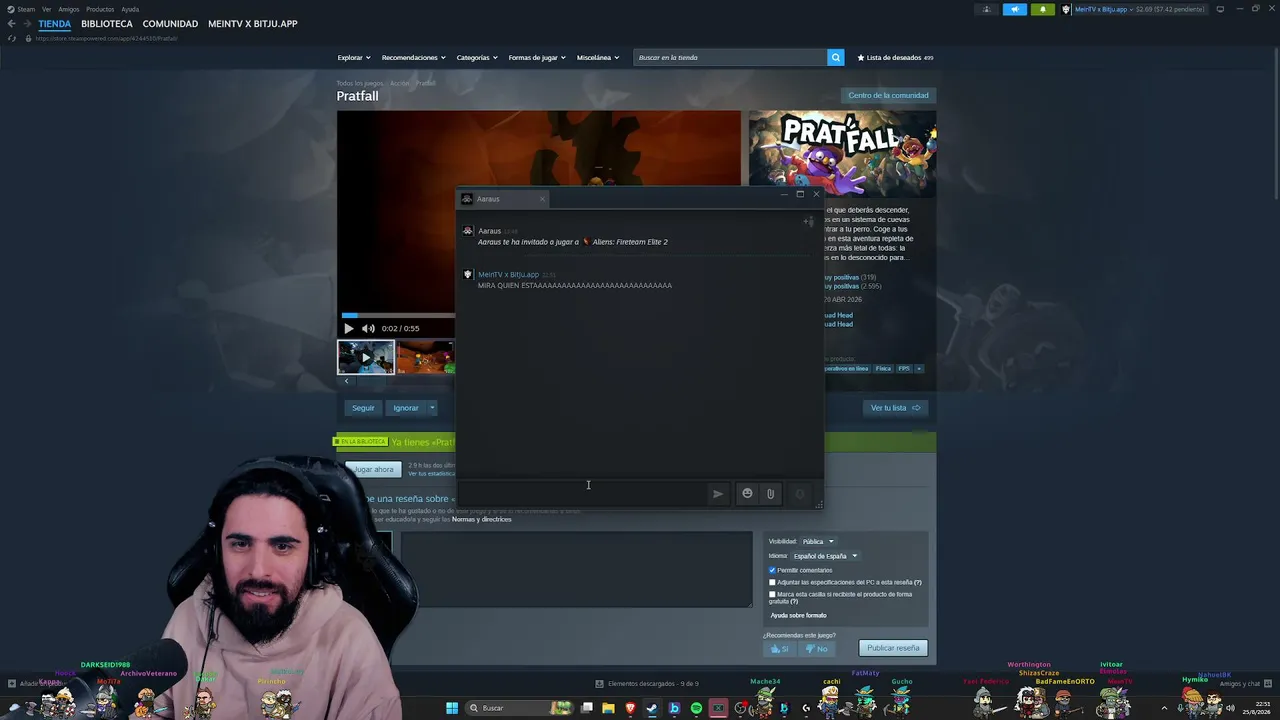
Task: Click the Ver tu lista button
Action: pos(895,408)
